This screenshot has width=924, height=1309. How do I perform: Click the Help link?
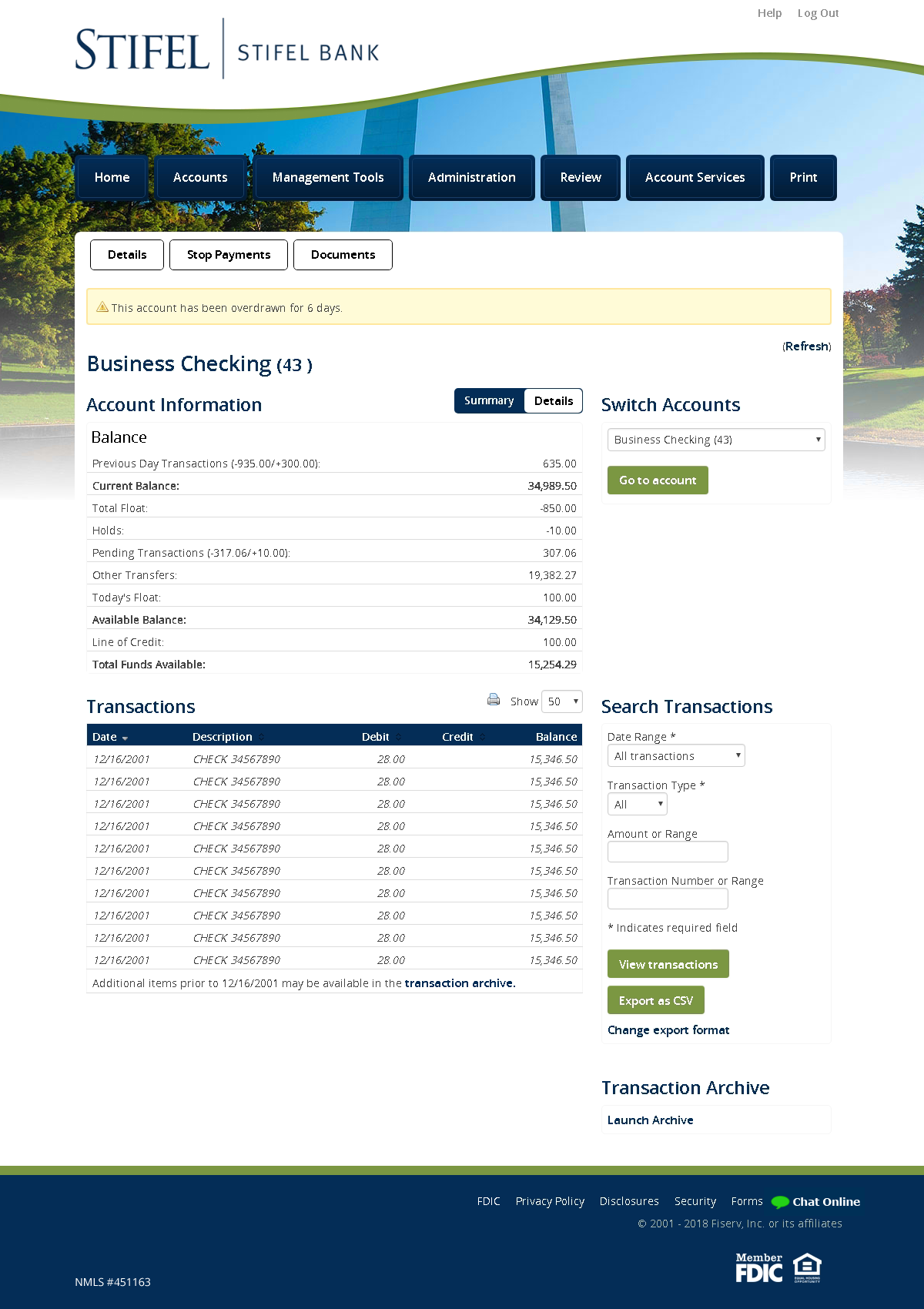point(769,13)
